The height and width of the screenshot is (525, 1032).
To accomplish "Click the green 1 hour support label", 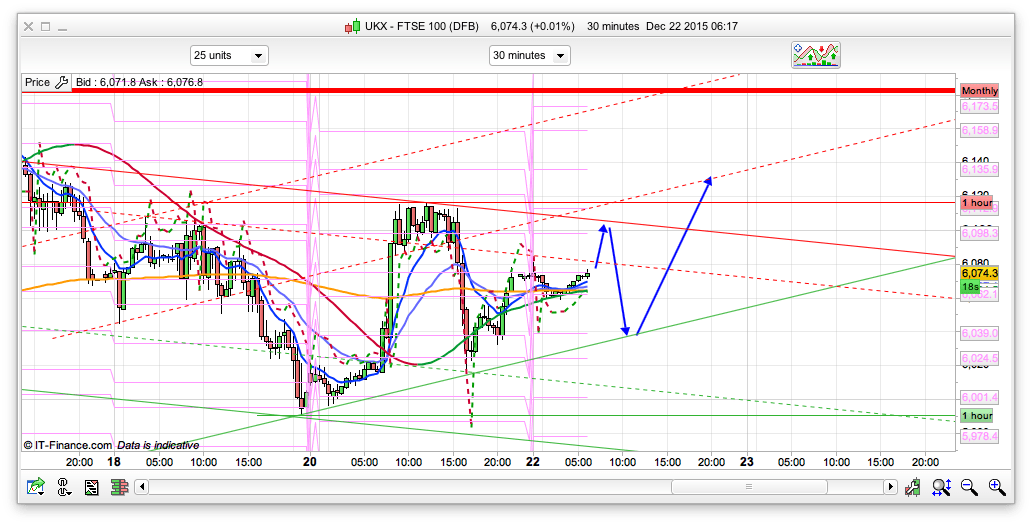I will [x=977, y=416].
